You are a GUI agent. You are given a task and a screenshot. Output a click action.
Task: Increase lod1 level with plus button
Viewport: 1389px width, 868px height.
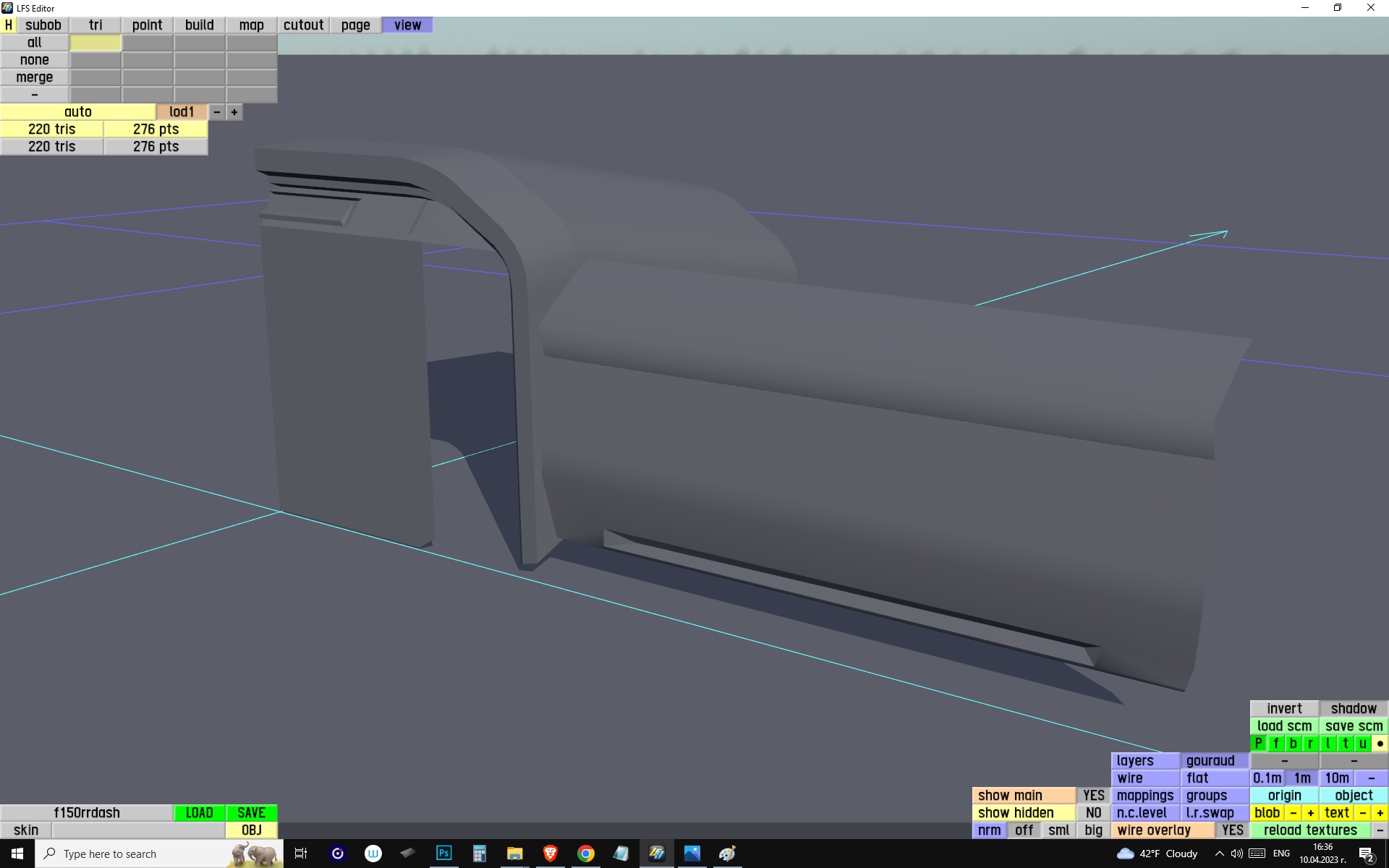point(234,112)
